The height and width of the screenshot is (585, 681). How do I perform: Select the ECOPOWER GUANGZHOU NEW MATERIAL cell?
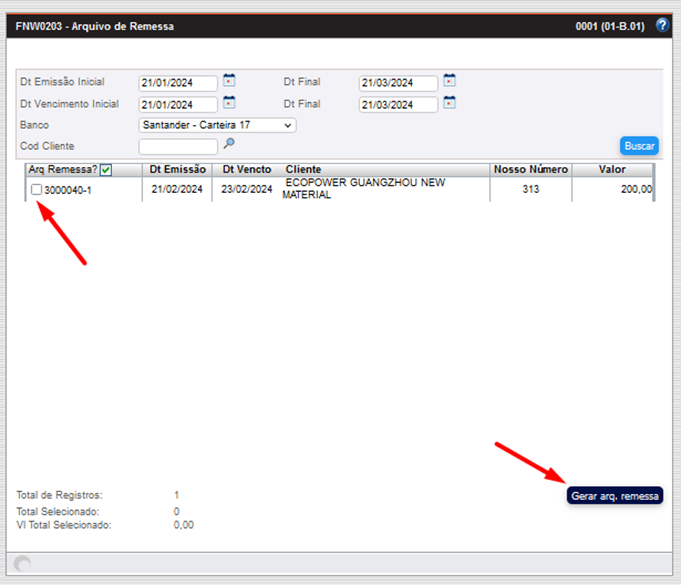(x=363, y=189)
